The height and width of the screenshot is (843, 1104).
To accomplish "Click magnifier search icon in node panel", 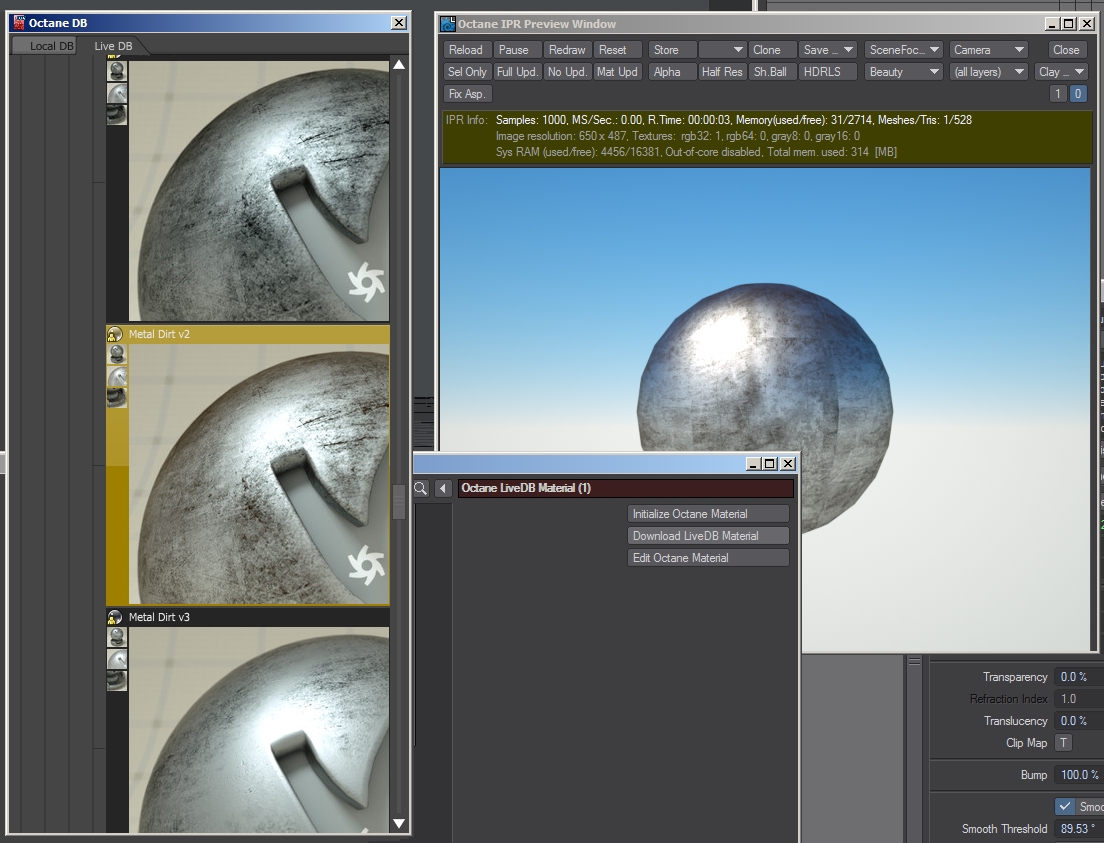I will [421, 488].
